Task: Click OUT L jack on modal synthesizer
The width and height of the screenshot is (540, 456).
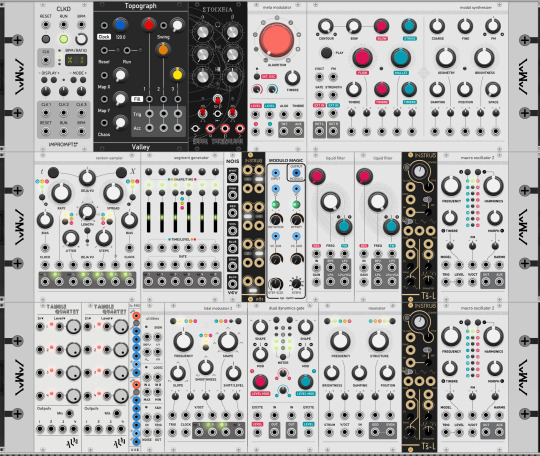Action: (x=319, y=131)
